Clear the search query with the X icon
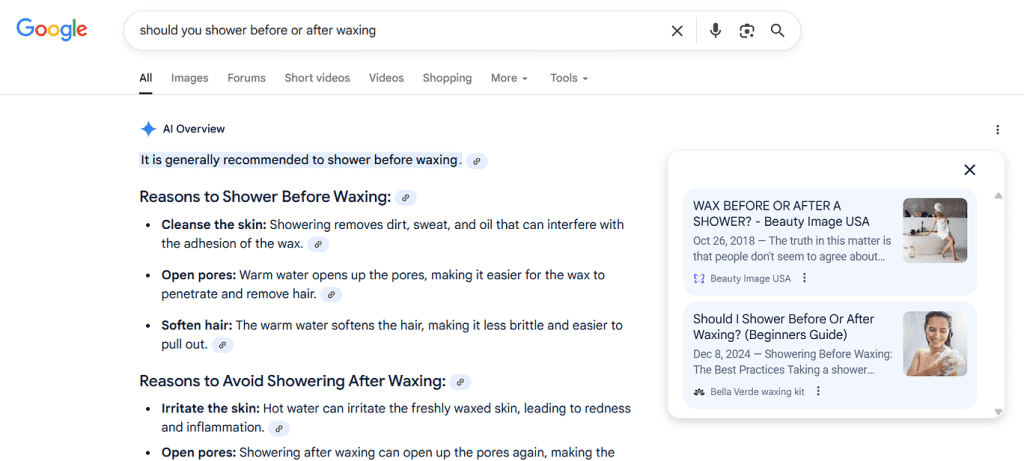Image resolution: width=1024 pixels, height=461 pixels. (677, 31)
